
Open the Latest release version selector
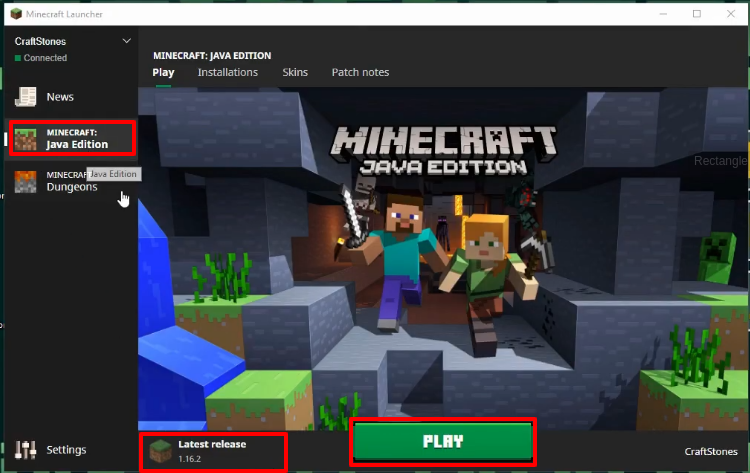click(x=213, y=451)
